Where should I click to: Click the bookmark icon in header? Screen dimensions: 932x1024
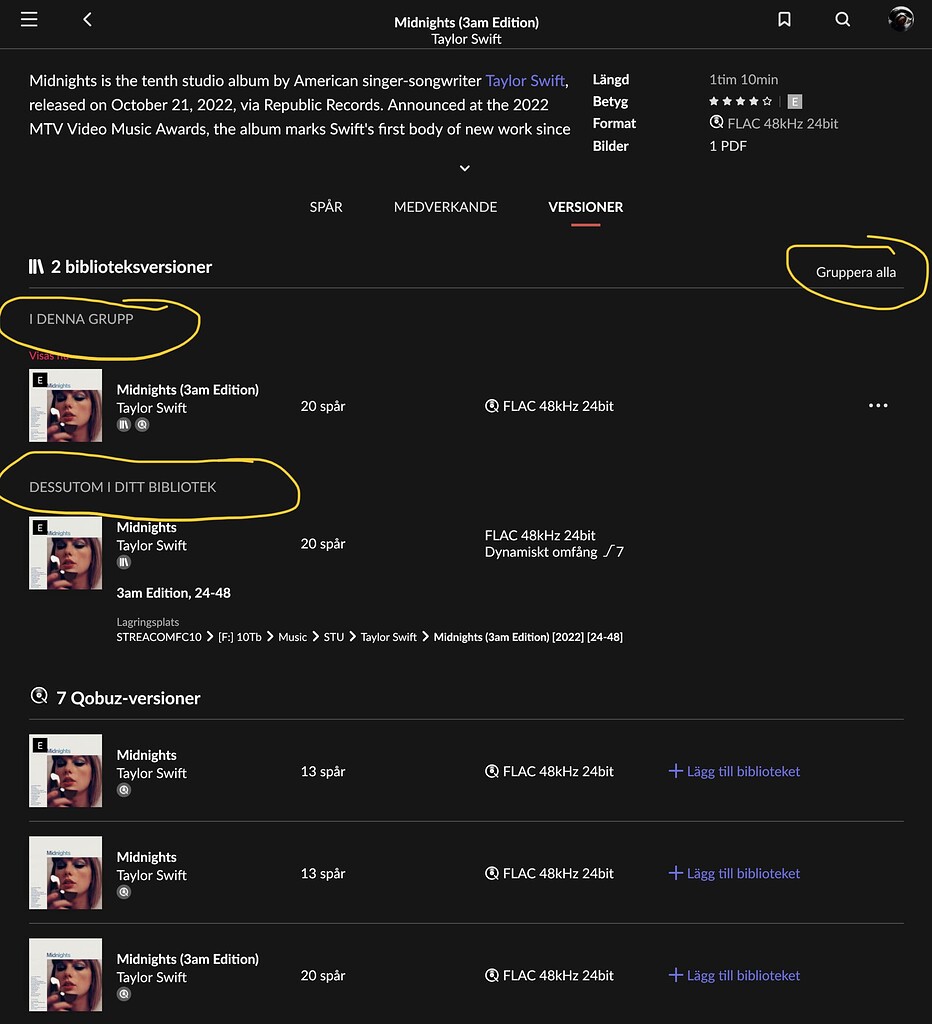(784, 20)
